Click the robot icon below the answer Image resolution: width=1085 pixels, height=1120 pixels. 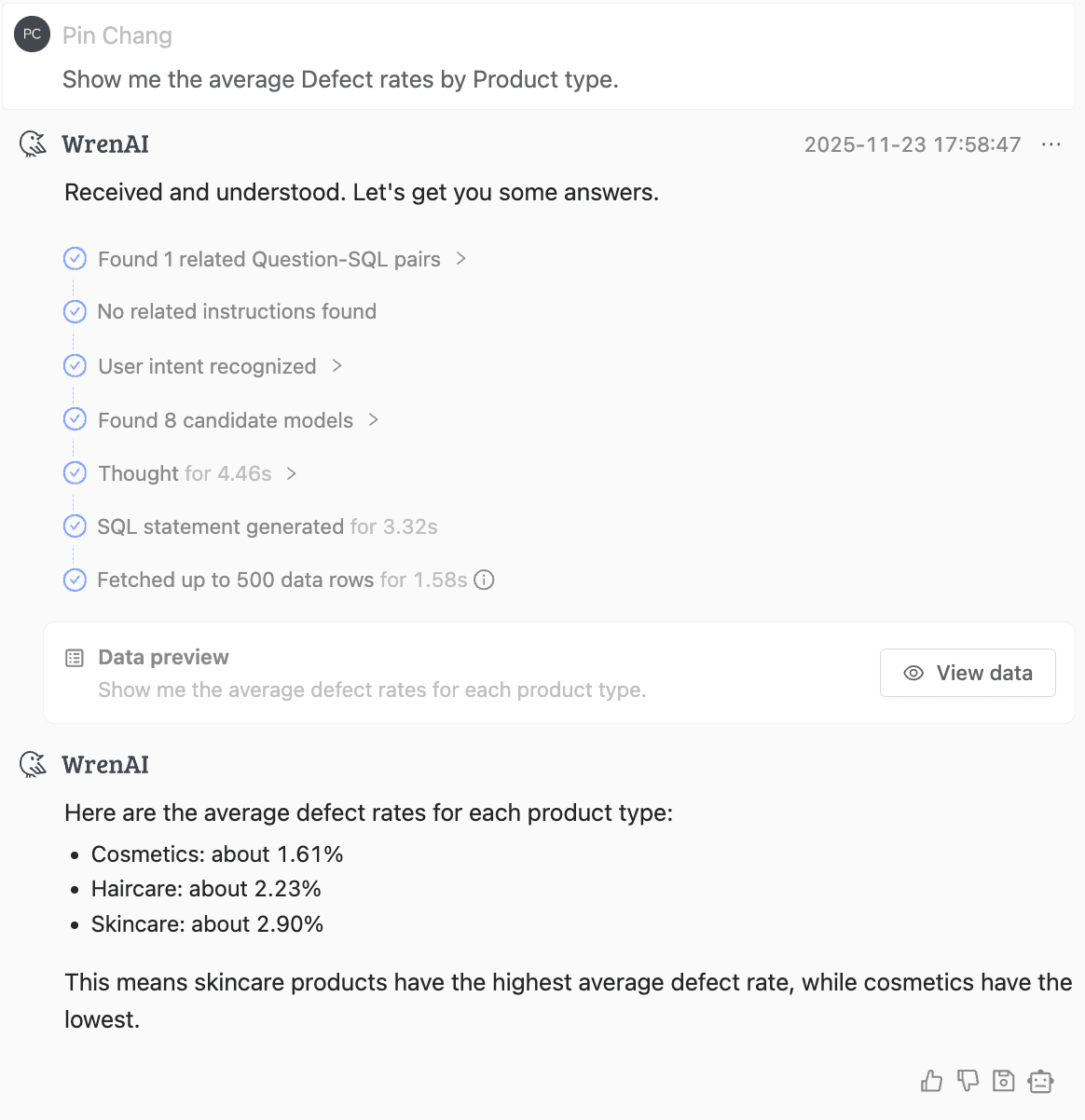click(1040, 1081)
